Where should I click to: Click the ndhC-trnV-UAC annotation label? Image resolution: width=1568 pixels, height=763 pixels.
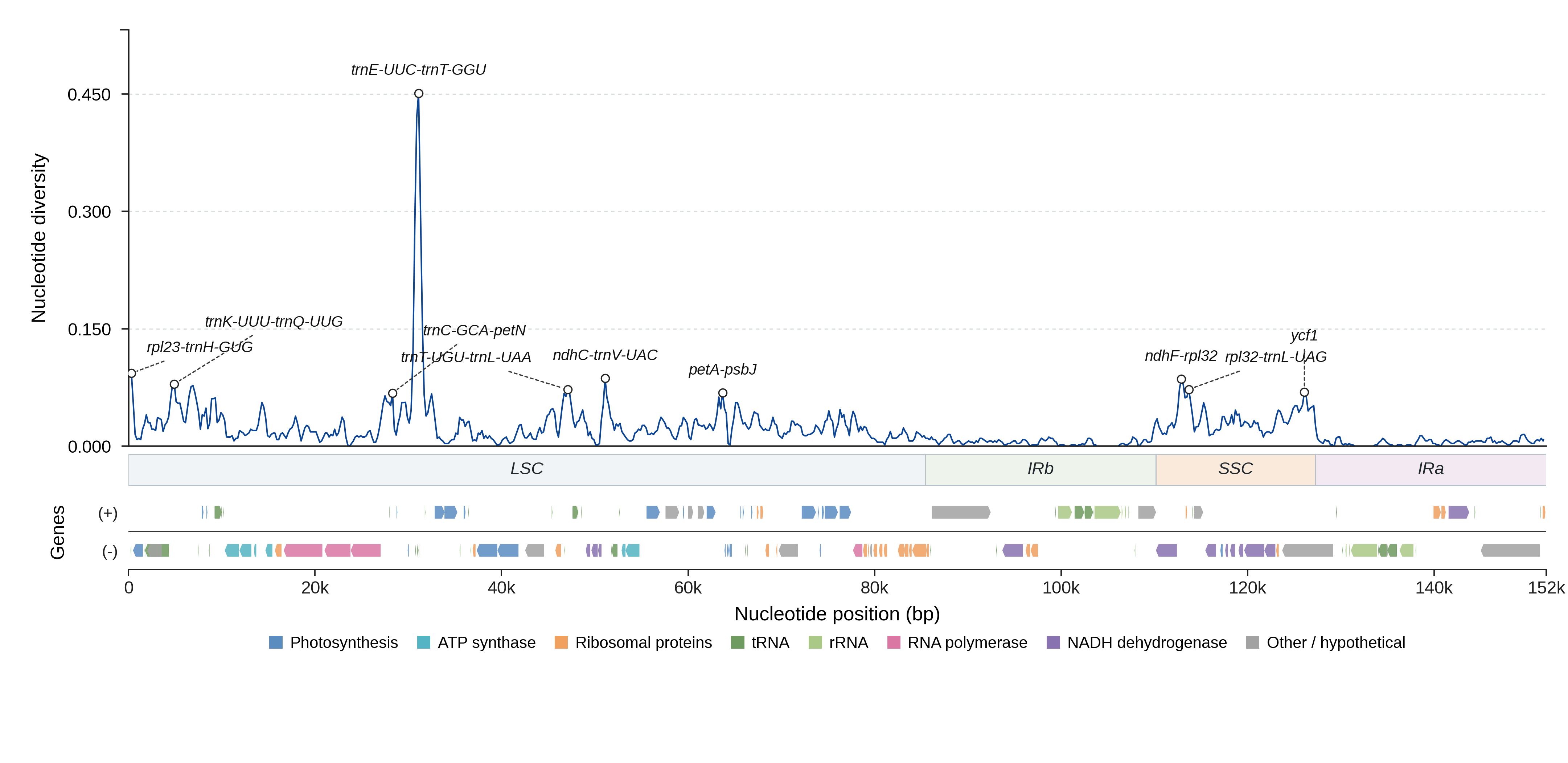605,355
